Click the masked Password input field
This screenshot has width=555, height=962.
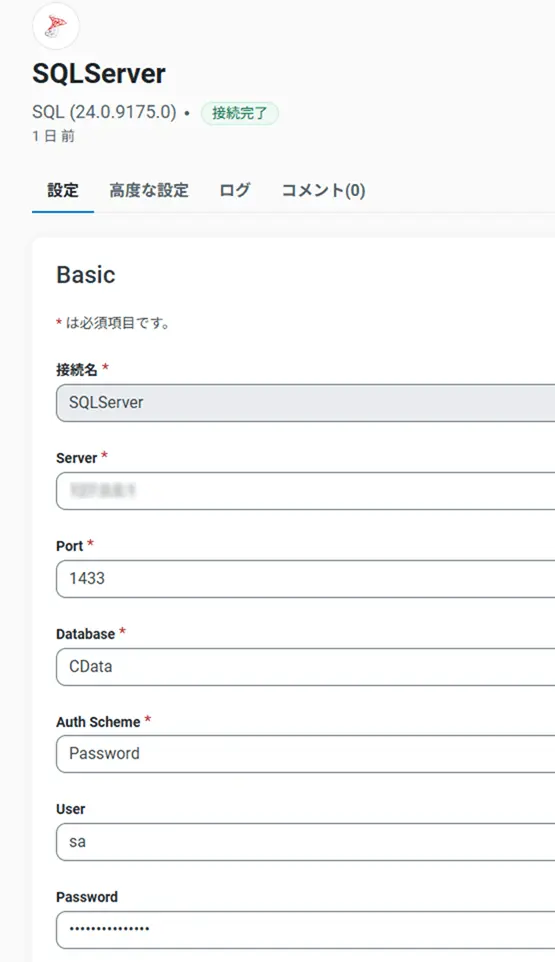pyautogui.click(x=305, y=929)
